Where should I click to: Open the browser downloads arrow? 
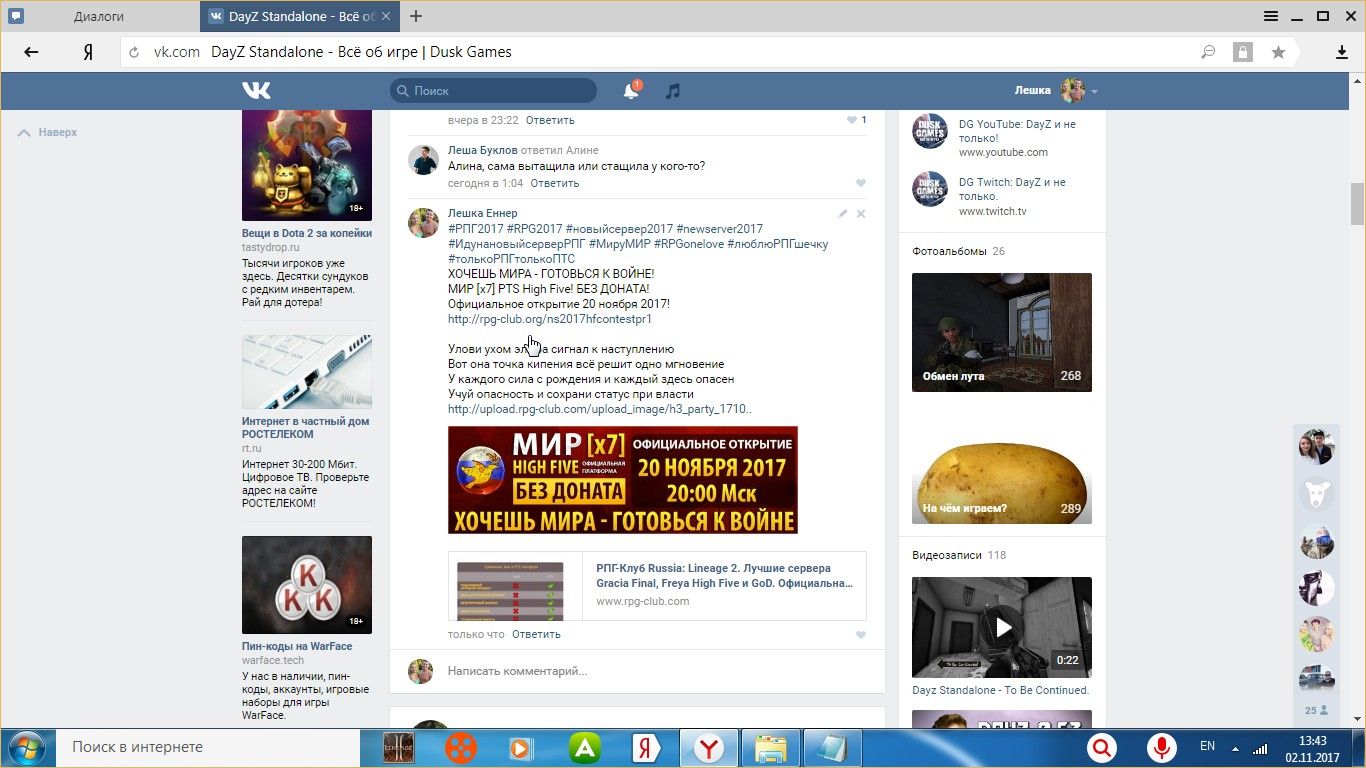coord(1342,52)
